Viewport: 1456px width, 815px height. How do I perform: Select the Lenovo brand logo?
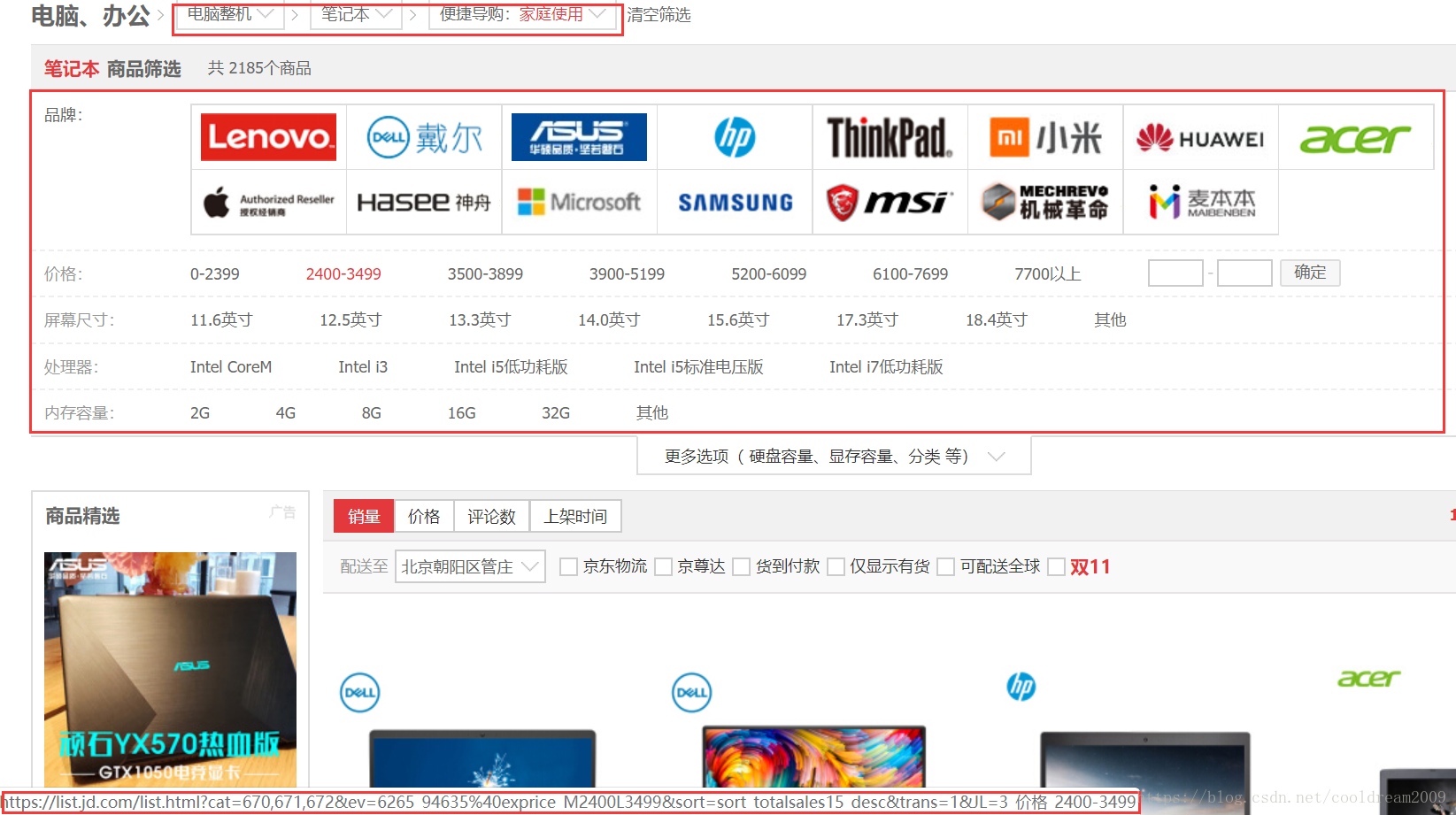268,137
